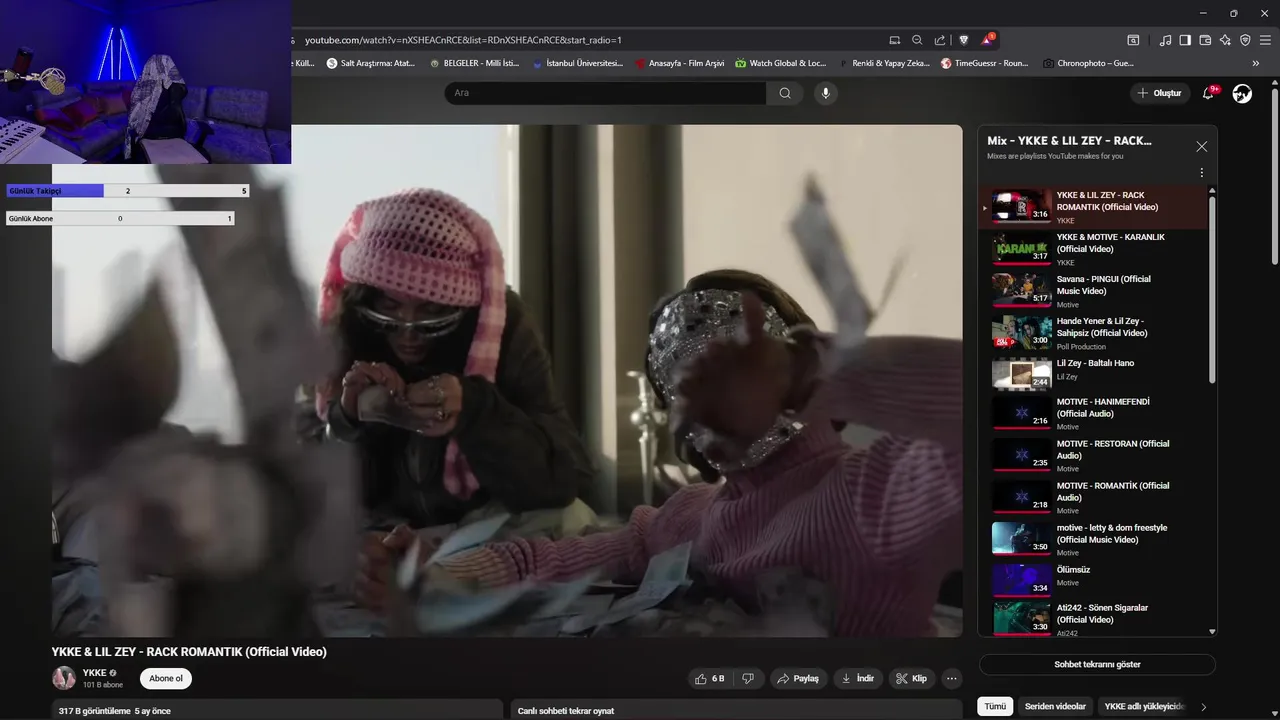The image size is (1280, 720).
Task: Click the zoom magnifier in address bar
Action: tap(917, 40)
